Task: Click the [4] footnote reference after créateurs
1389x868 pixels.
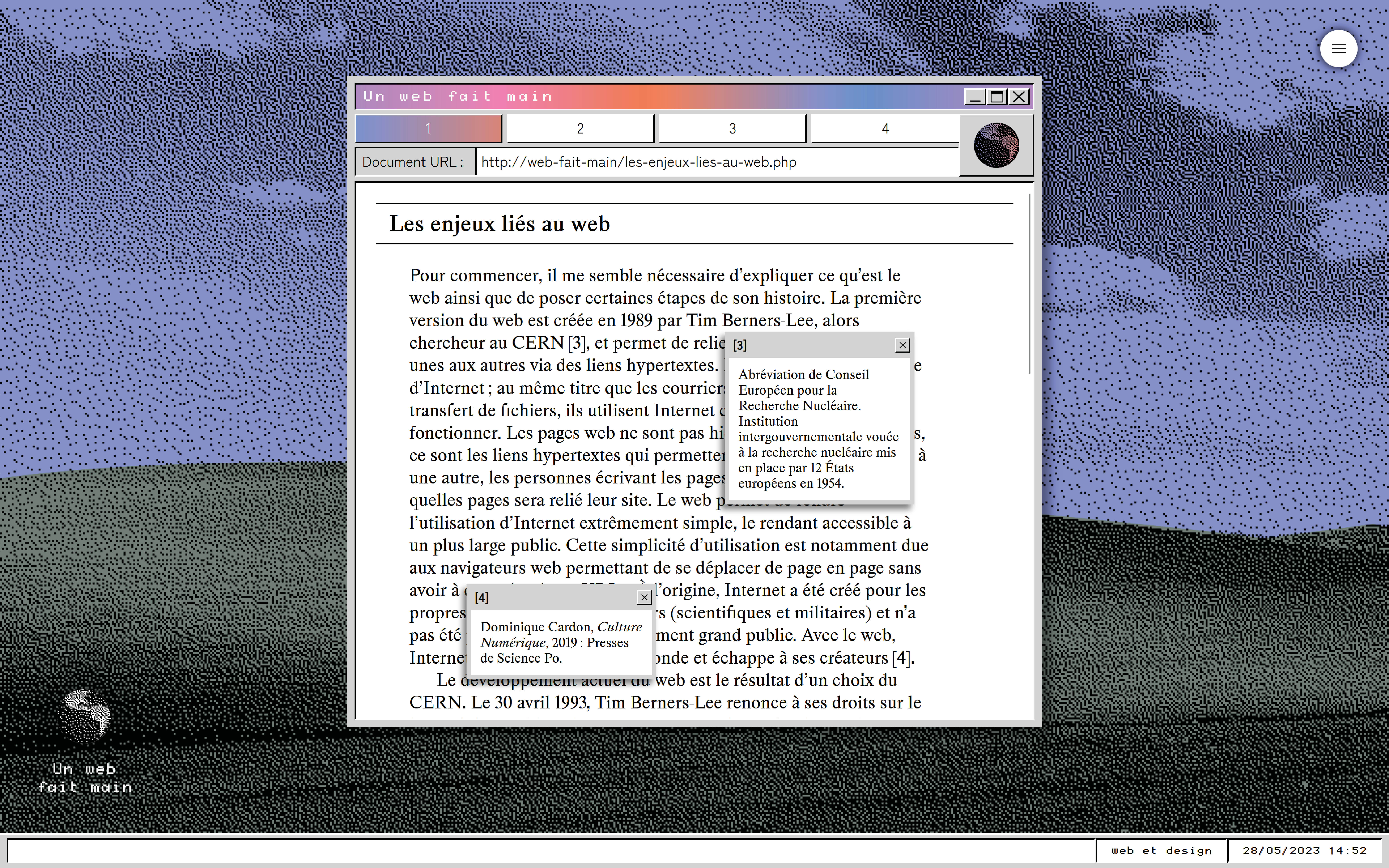Action: 902,658
